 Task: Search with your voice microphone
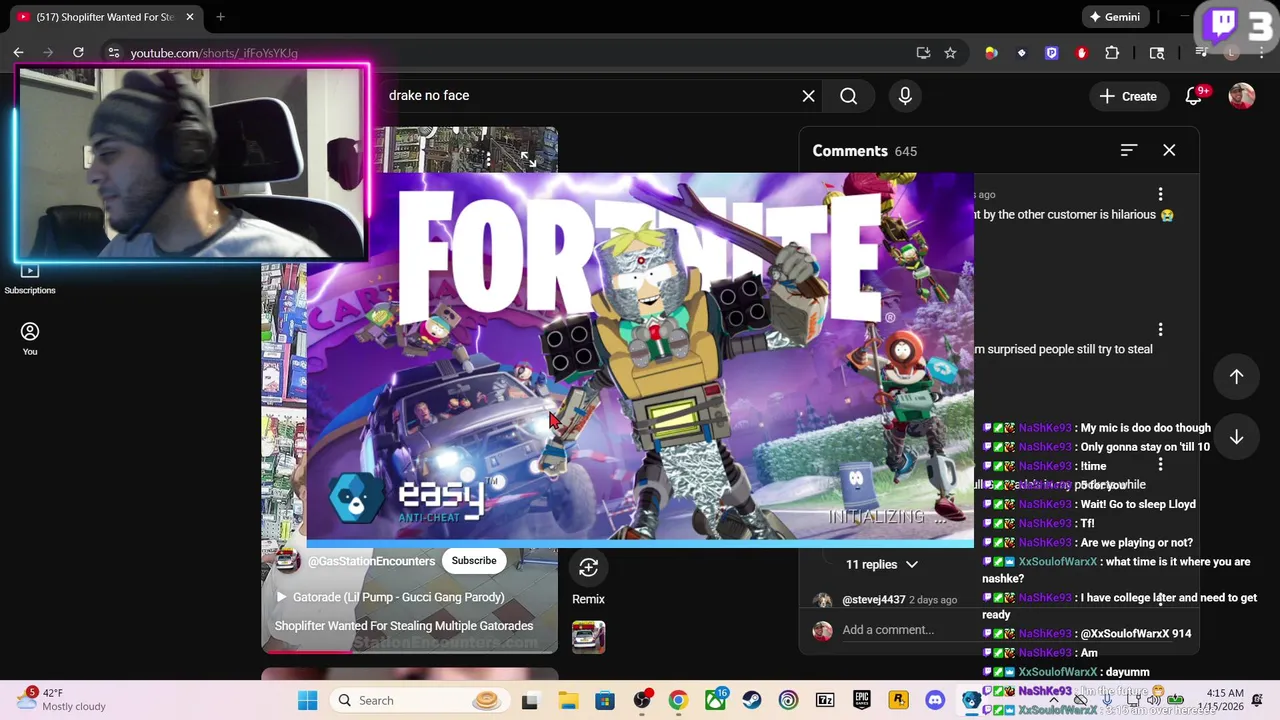click(905, 96)
